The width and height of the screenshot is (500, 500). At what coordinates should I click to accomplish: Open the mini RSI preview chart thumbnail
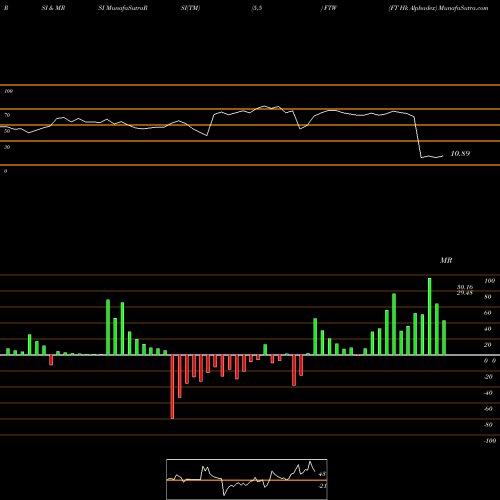247,479
